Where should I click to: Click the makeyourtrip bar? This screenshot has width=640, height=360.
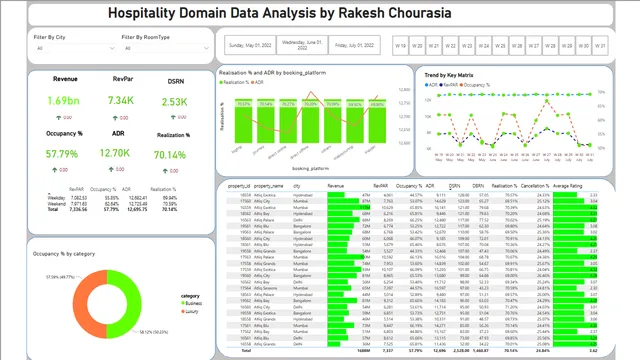coord(355,121)
